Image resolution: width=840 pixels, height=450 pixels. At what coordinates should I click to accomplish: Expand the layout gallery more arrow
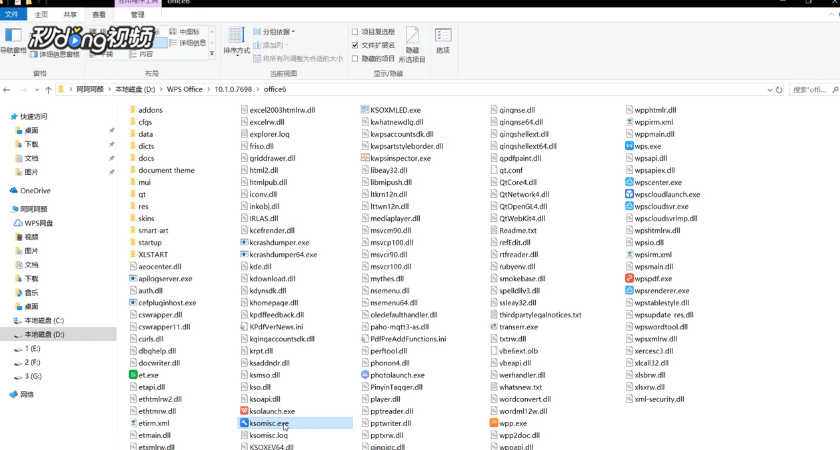tap(212, 53)
